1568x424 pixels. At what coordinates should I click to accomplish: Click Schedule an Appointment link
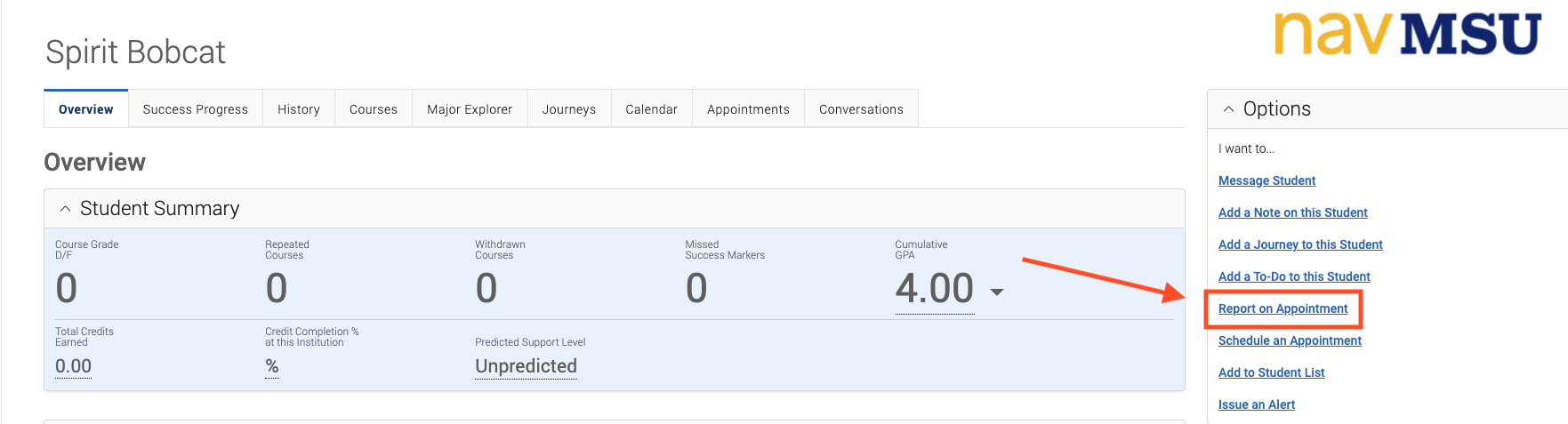click(x=1290, y=340)
